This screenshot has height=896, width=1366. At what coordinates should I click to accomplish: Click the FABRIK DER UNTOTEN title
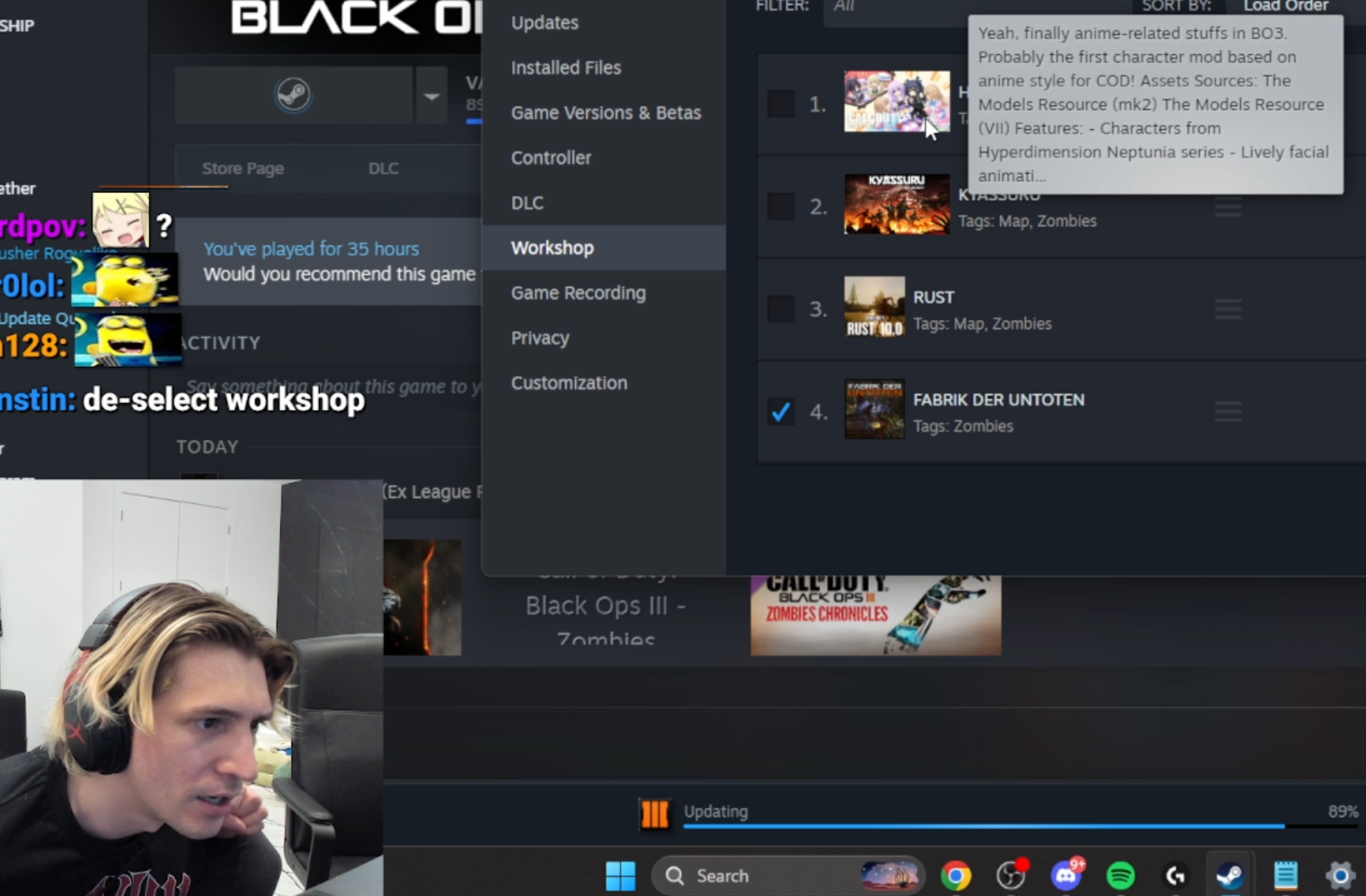[x=998, y=400]
